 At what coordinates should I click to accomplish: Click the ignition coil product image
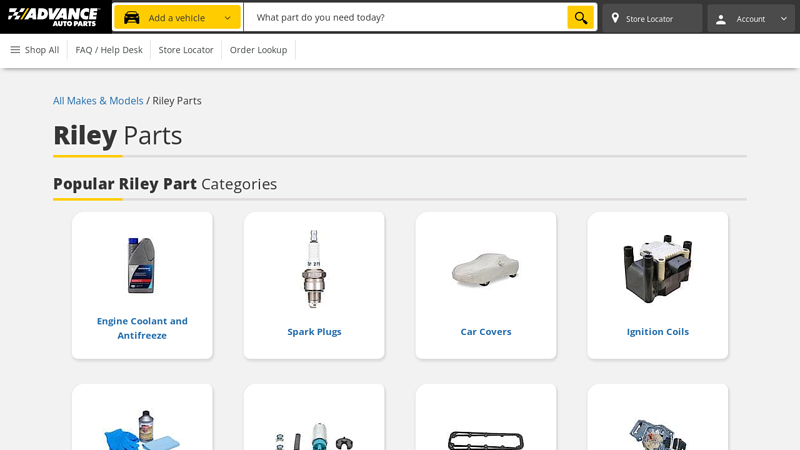pos(658,268)
